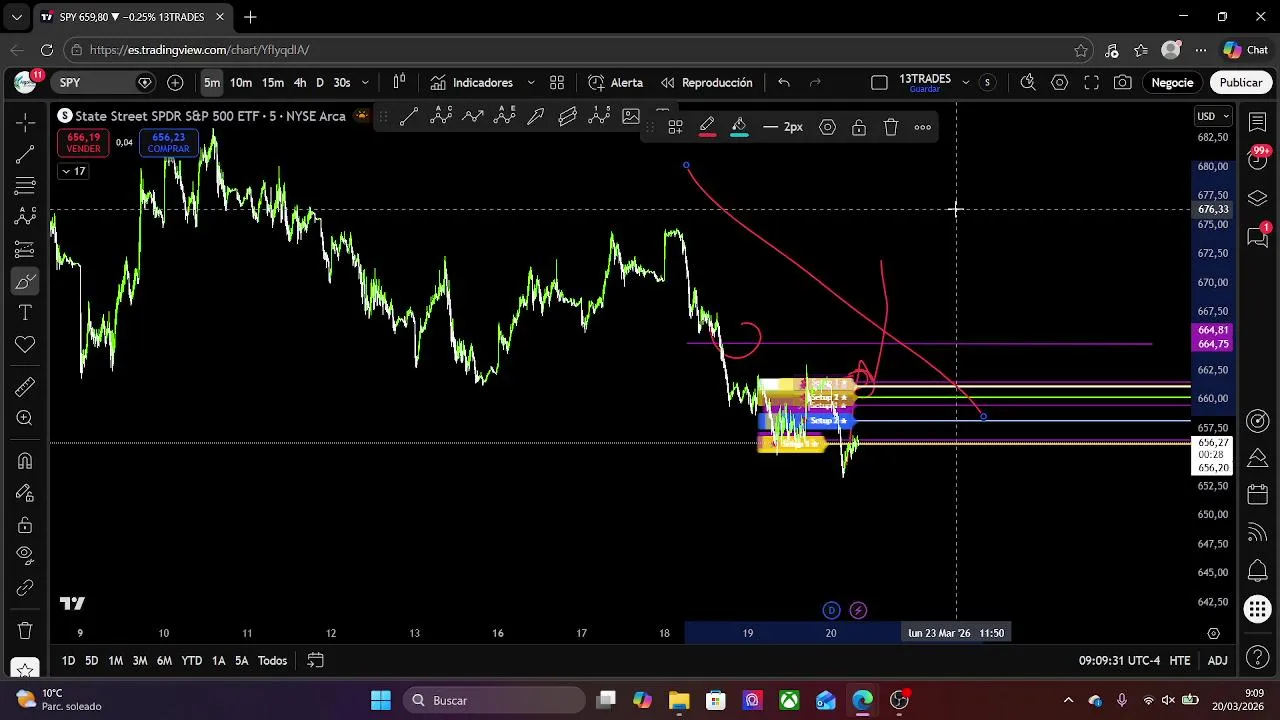Select the image favorite drawing tool
This screenshot has height=720, width=1280.
click(631, 117)
